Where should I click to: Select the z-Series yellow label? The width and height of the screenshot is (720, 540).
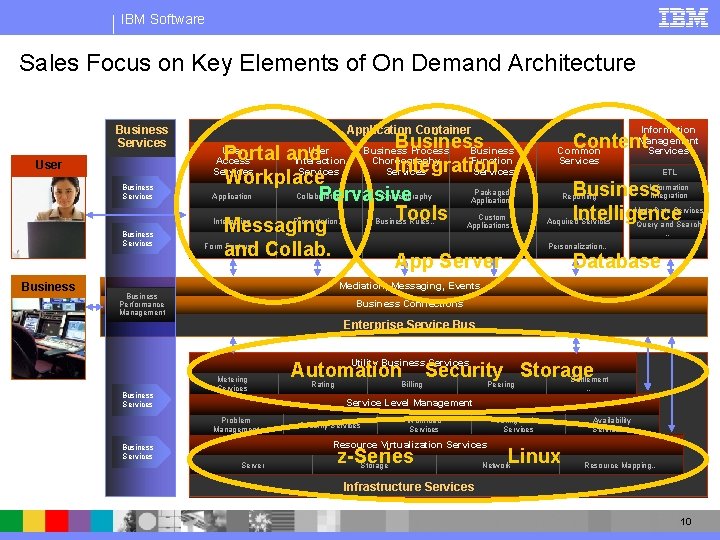point(375,456)
